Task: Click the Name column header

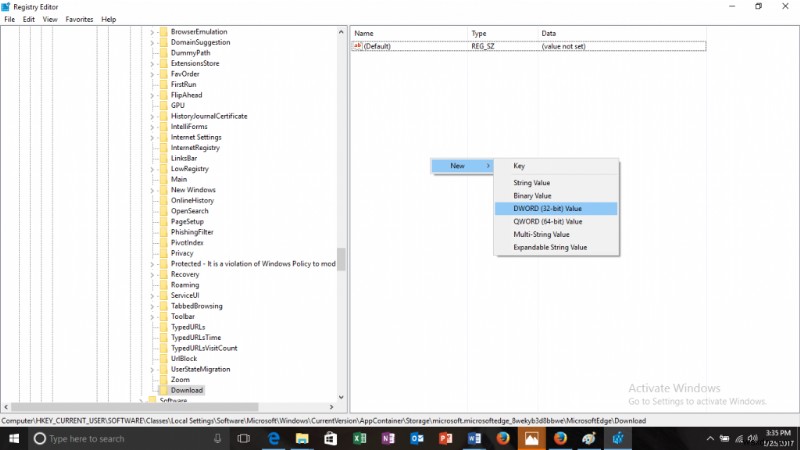Action: coord(409,33)
